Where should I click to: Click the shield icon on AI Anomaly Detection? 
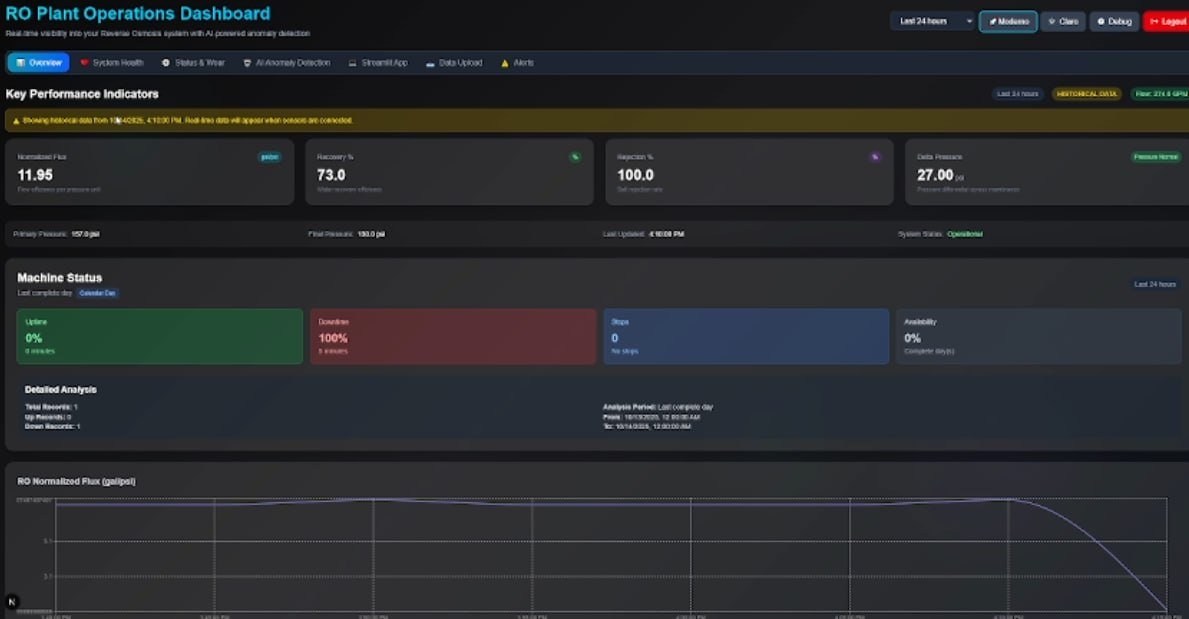[x=247, y=63]
